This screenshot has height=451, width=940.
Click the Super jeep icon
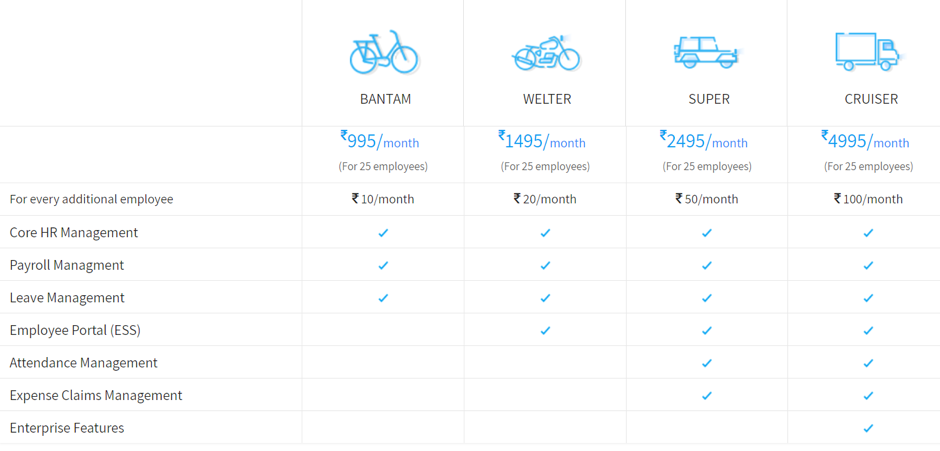tap(708, 52)
